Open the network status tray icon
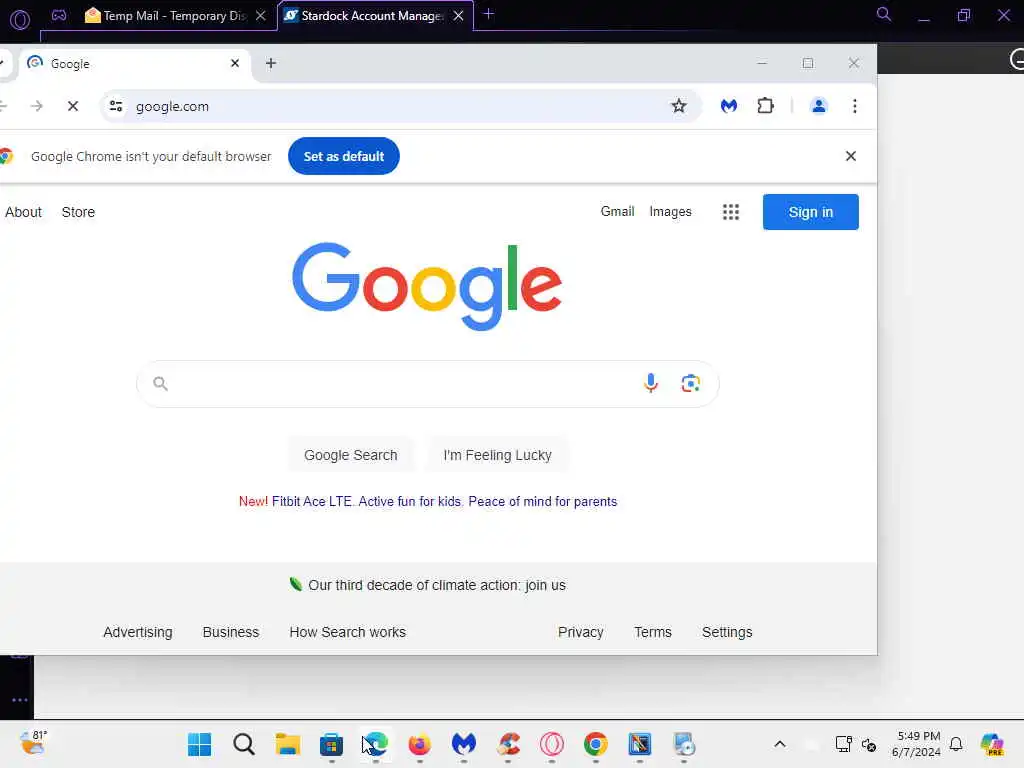 pos(843,744)
